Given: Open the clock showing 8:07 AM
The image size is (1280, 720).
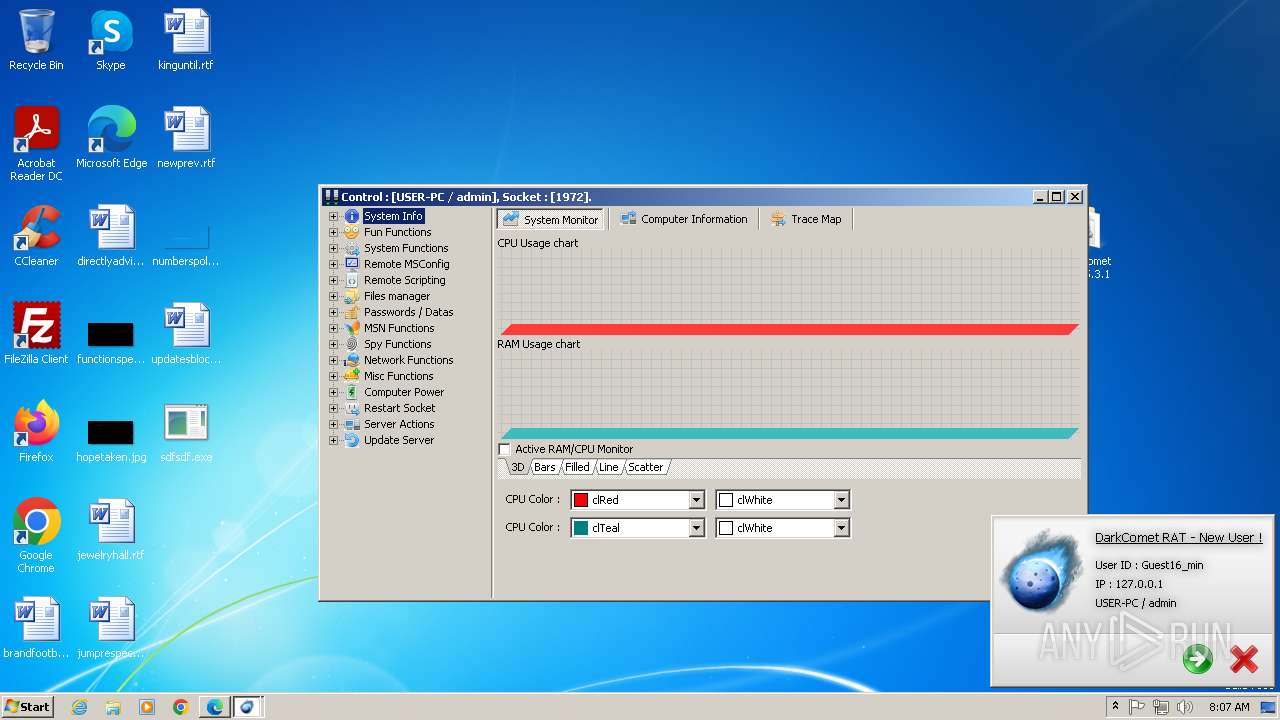Looking at the screenshot, I should point(1229,707).
